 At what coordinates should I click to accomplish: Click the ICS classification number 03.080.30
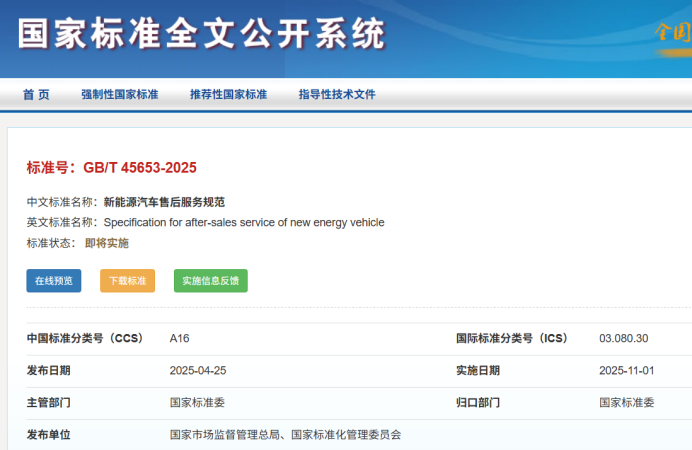(x=623, y=338)
